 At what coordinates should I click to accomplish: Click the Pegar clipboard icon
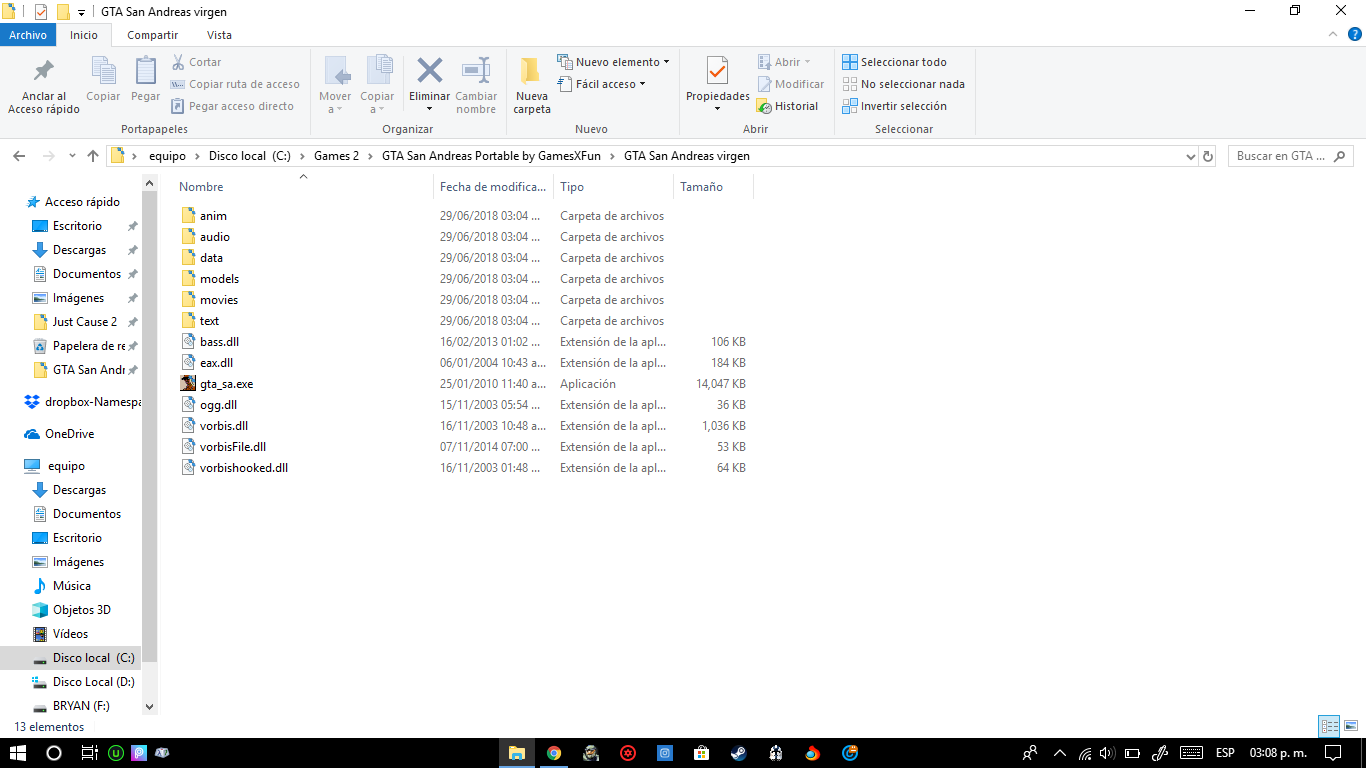pyautogui.click(x=145, y=71)
